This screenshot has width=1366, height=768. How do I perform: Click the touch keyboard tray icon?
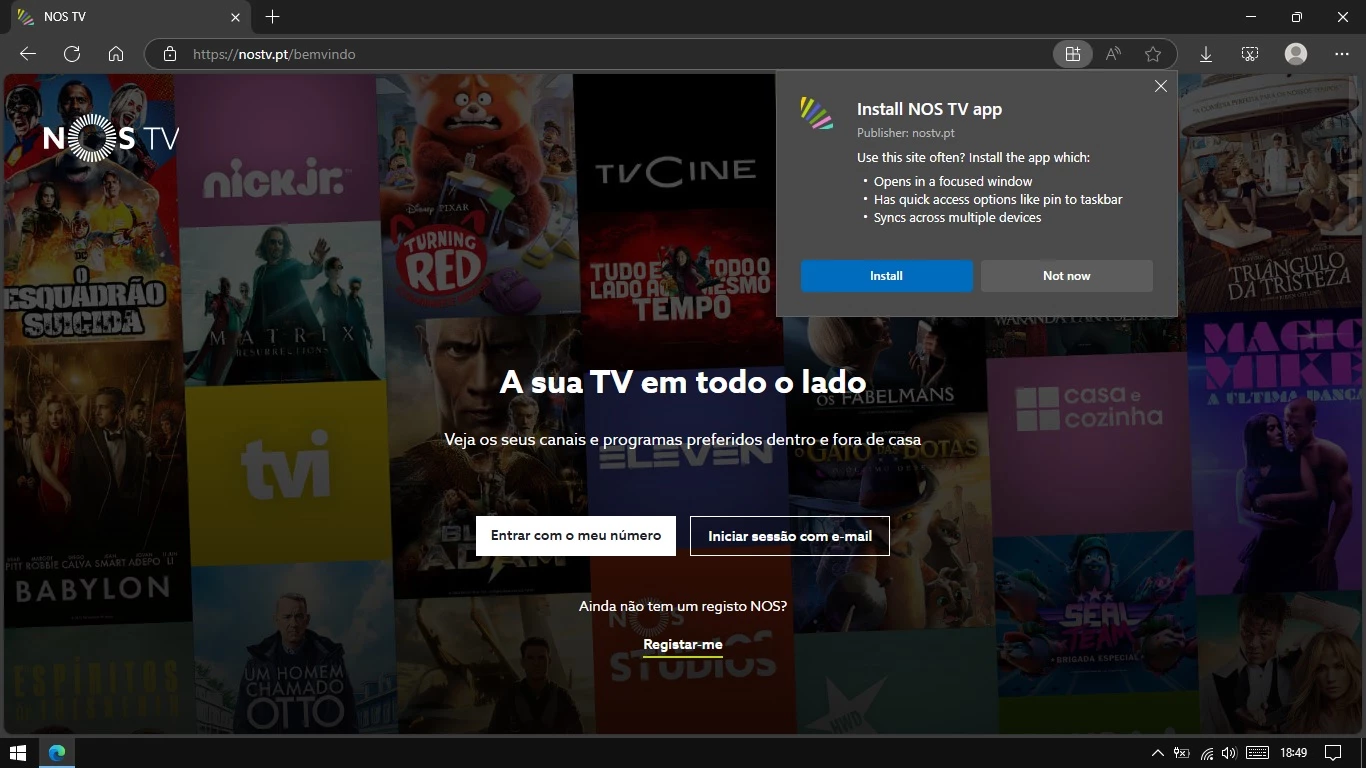point(1258,753)
